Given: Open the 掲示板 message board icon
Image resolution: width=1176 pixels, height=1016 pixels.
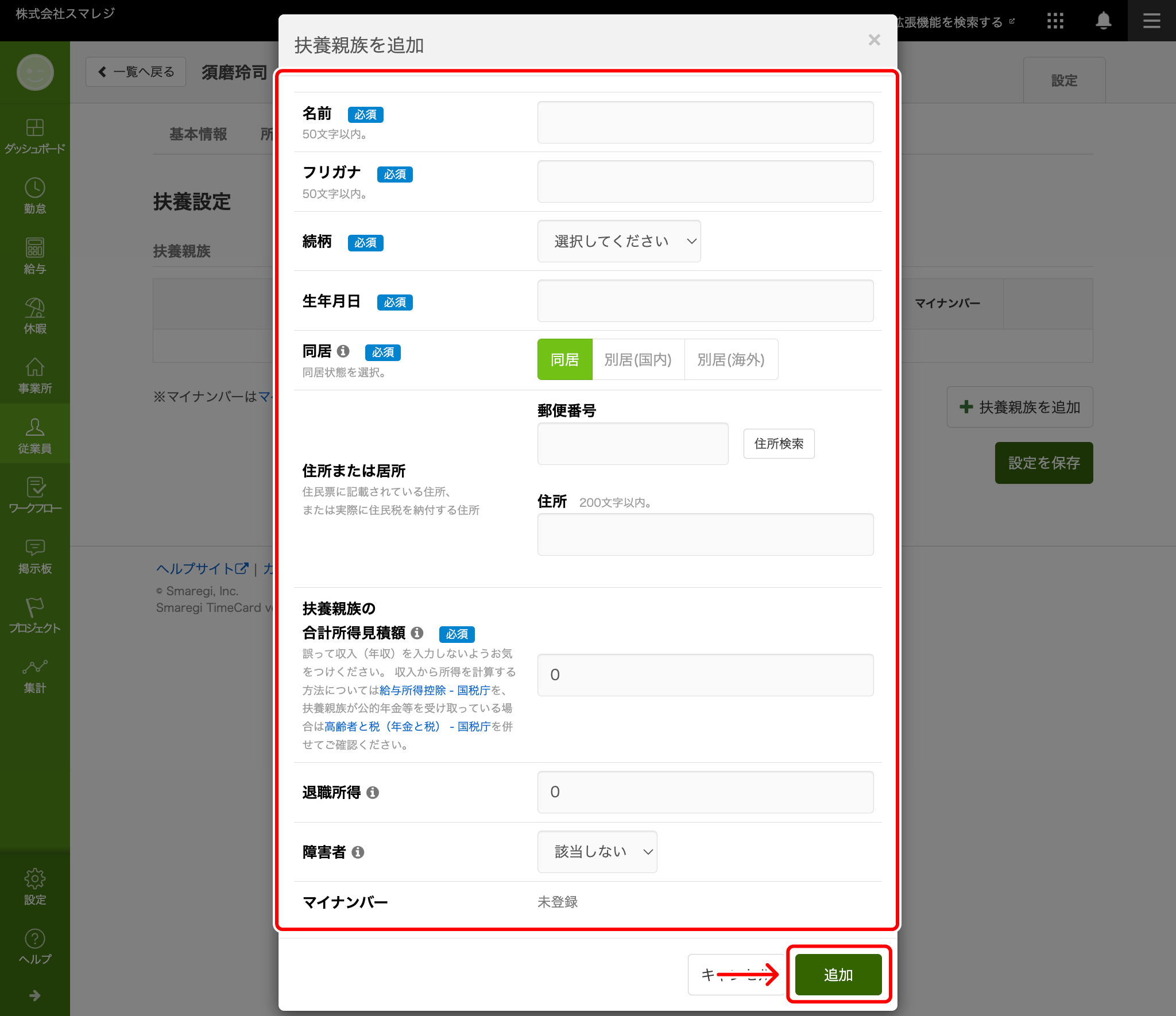Looking at the screenshot, I should pos(34,548).
